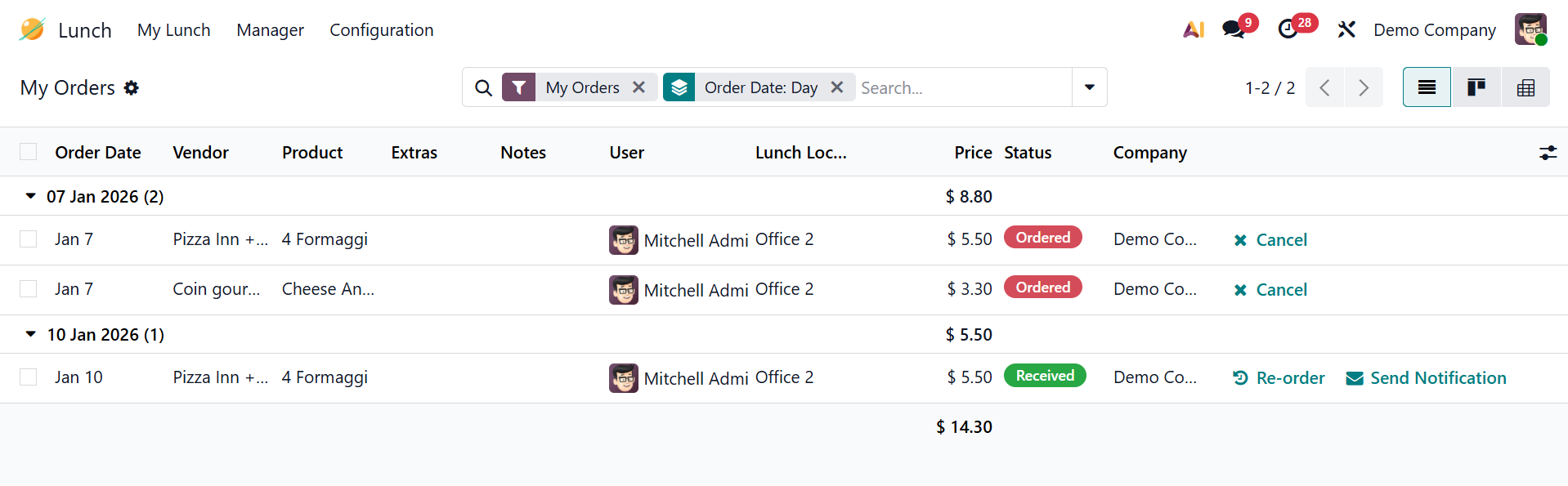Viewport: 1568px width, 486px height.
Task: Open the Manager menu
Action: click(270, 30)
